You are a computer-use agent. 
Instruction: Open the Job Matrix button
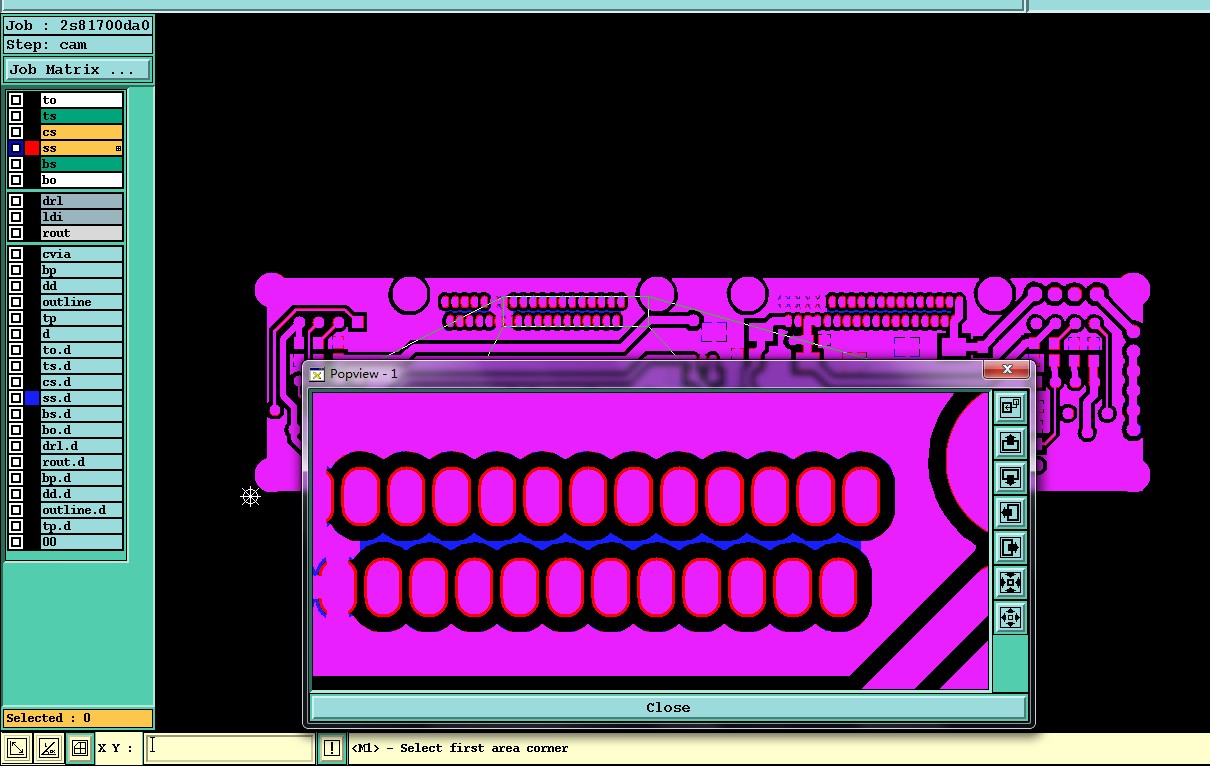78,70
